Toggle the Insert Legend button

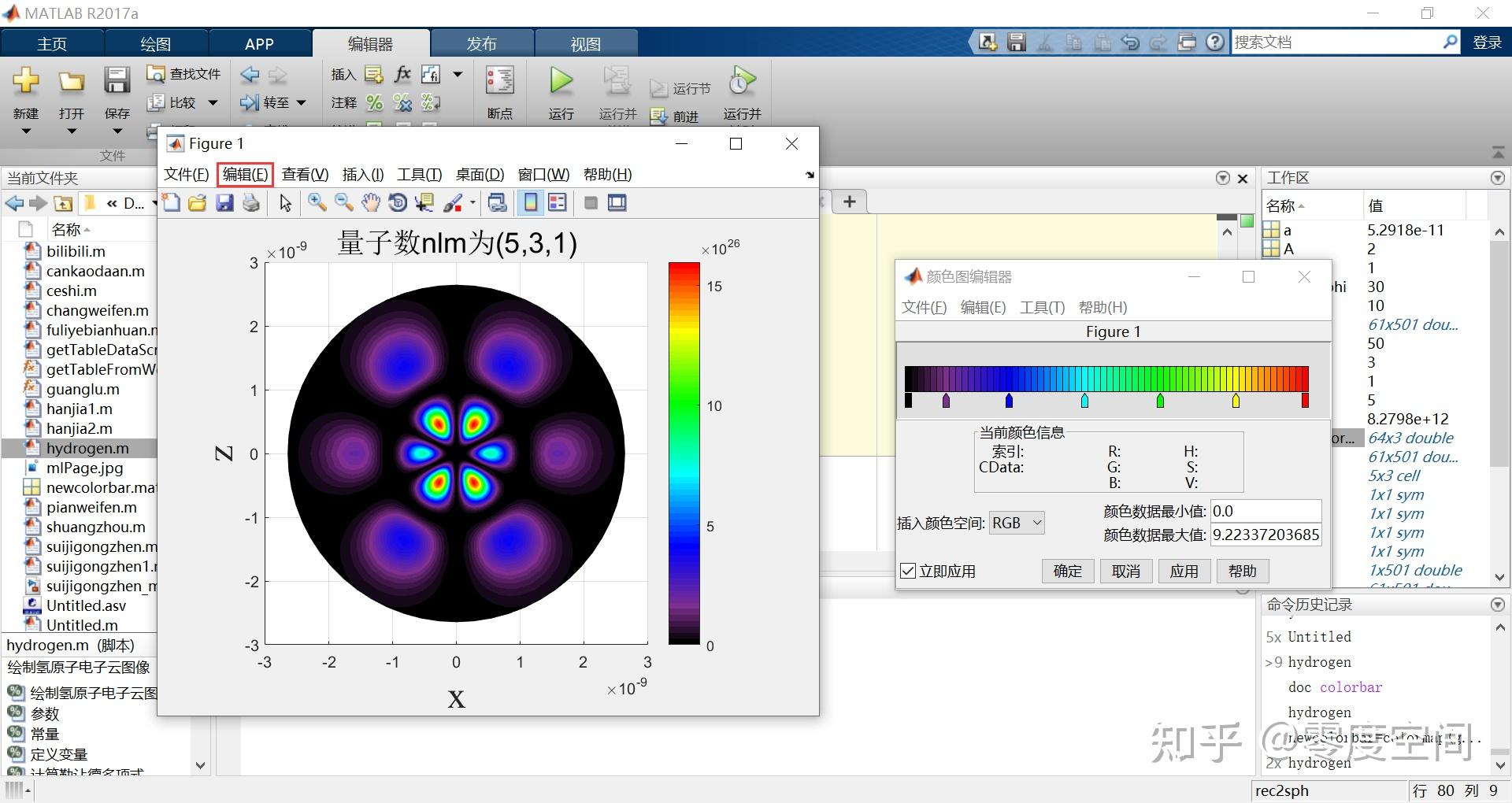(558, 203)
